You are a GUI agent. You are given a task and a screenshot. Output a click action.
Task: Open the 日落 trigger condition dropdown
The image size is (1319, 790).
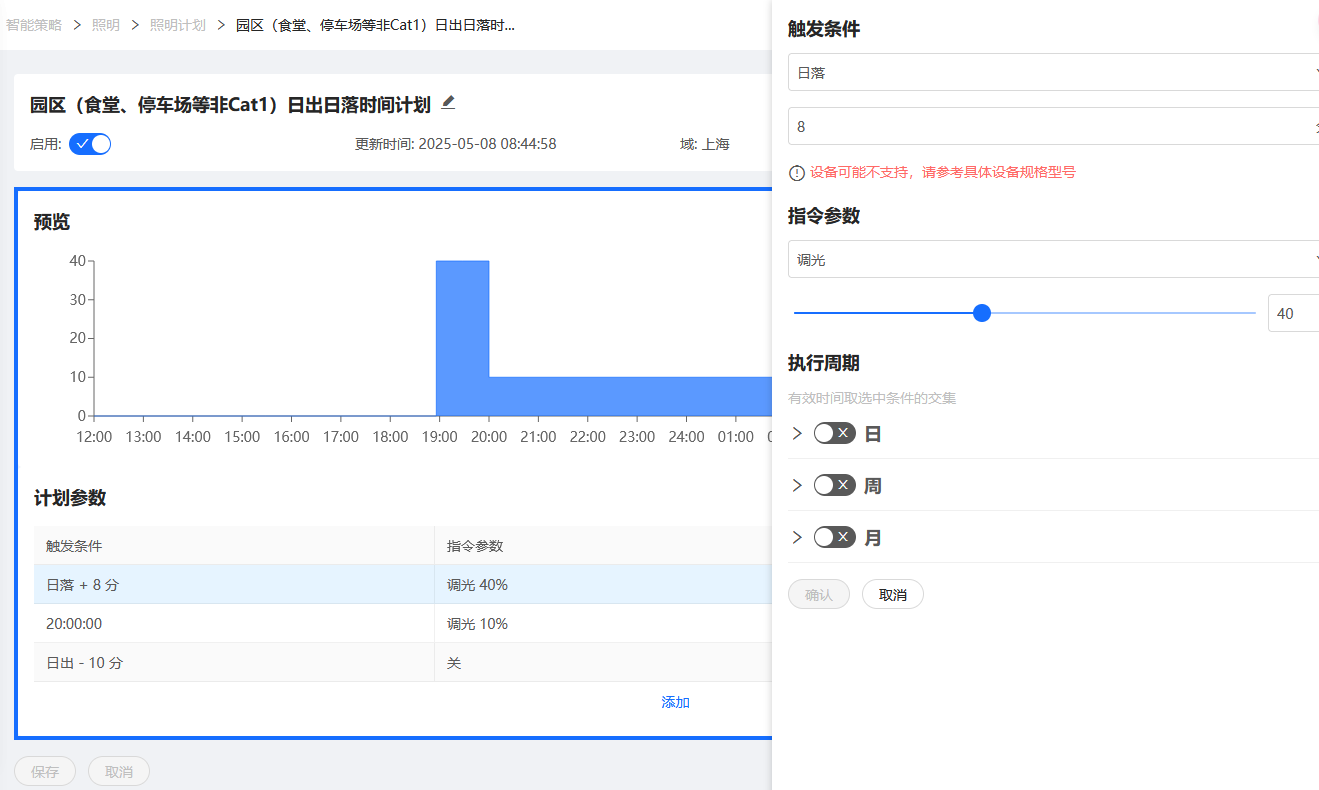(1053, 72)
